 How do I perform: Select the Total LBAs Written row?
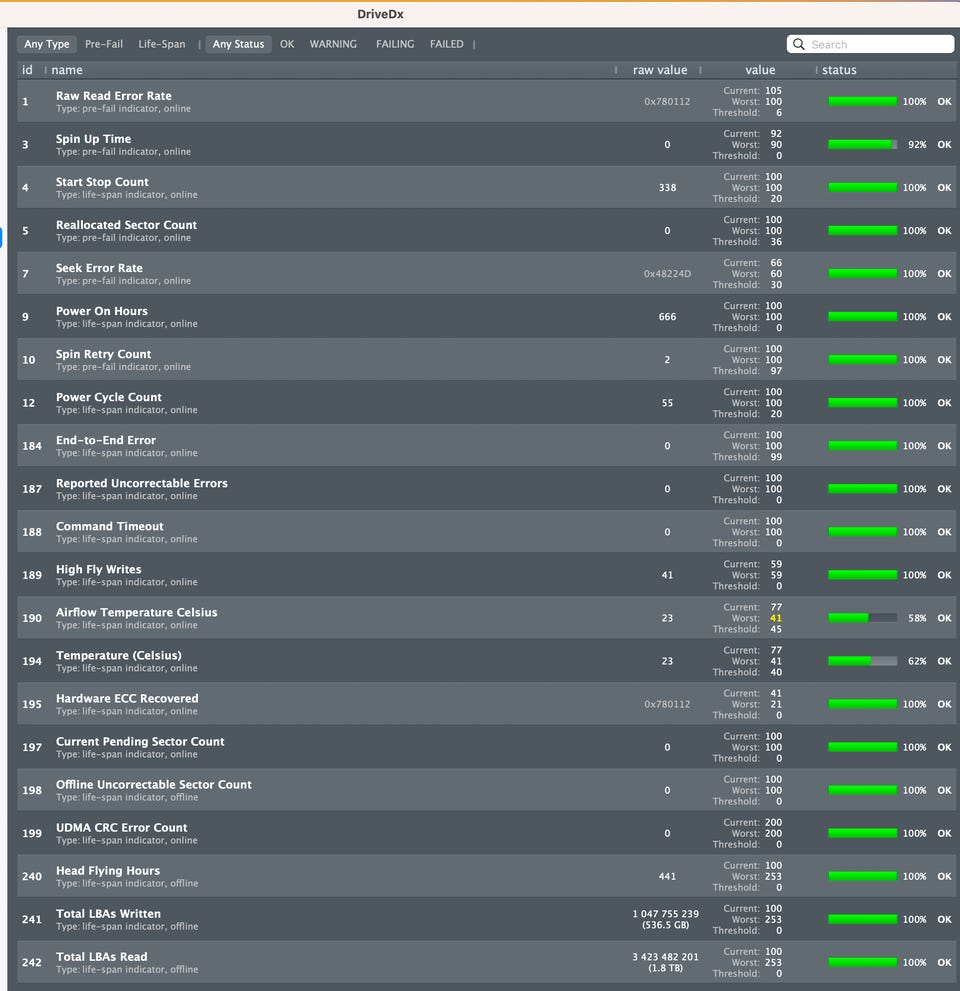486,918
